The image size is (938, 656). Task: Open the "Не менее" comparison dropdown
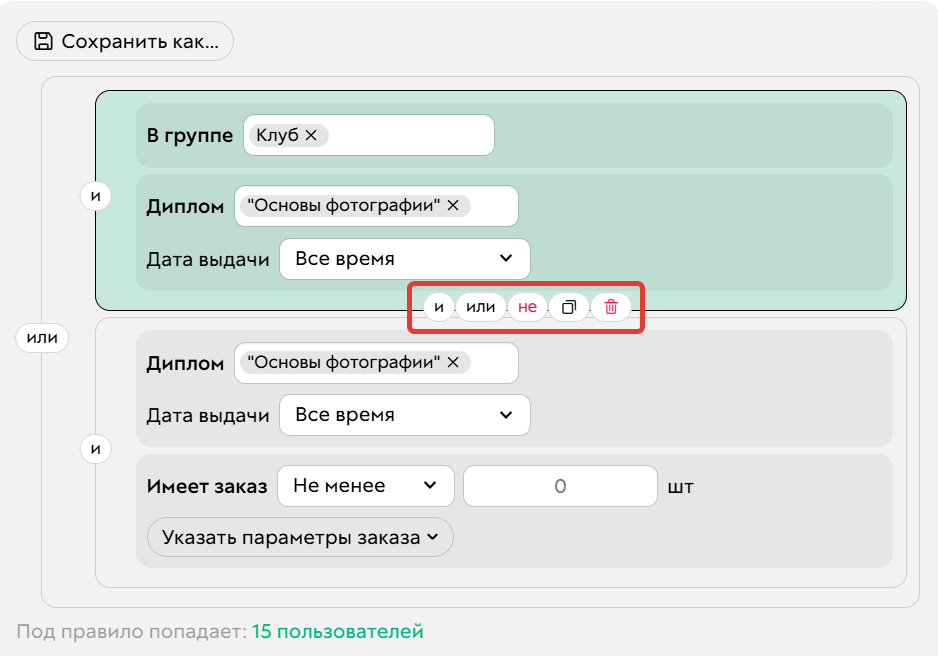365,485
